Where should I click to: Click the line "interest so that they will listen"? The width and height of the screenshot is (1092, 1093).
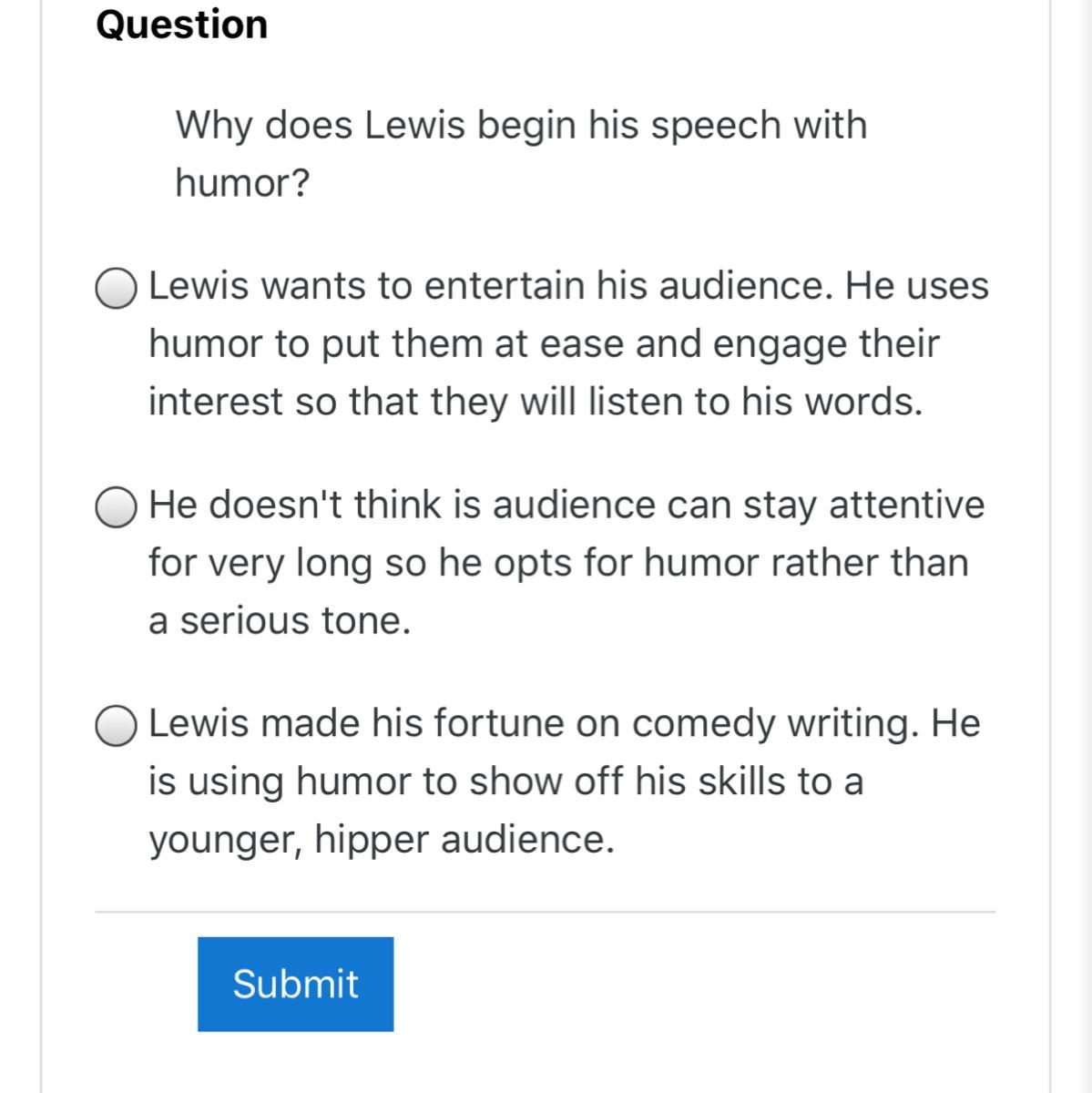(x=536, y=402)
